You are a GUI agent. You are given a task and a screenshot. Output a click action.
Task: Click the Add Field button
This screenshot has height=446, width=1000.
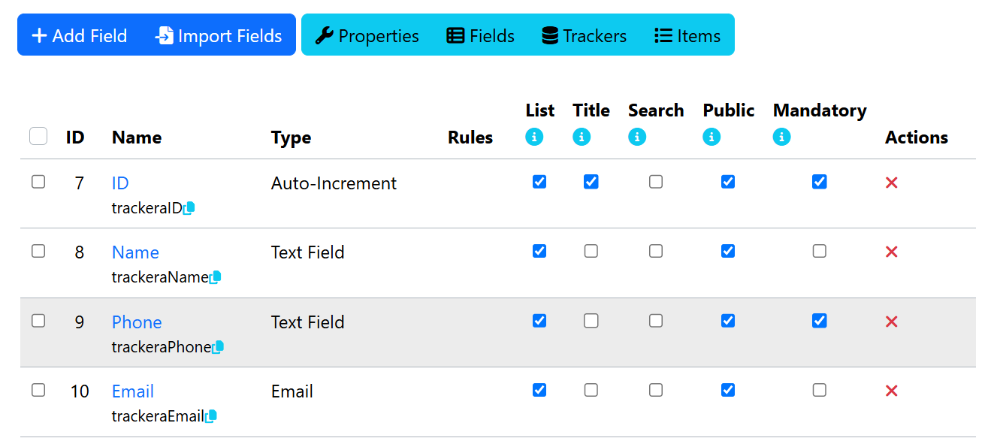pos(80,36)
